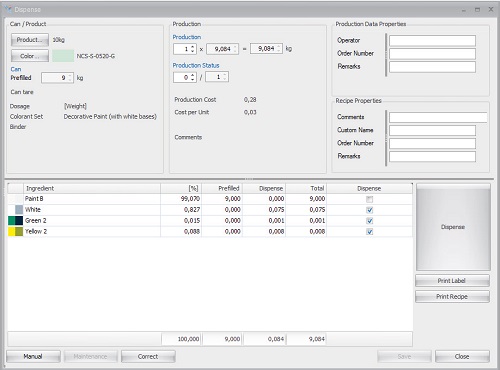This screenshot has width=500, height=370.
Task: Click the Production Cost value 0,28
Action: point(250,100)
